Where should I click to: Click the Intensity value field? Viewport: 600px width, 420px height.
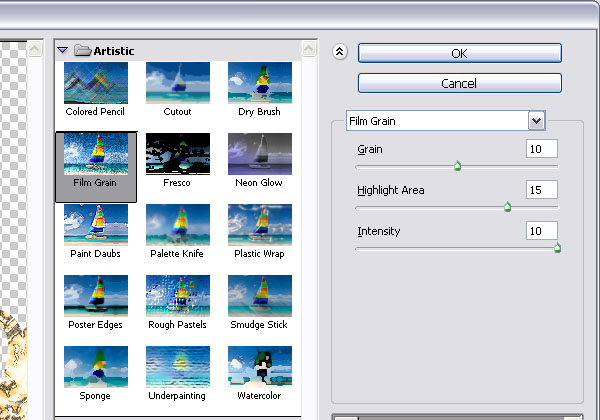pos(541,231)
